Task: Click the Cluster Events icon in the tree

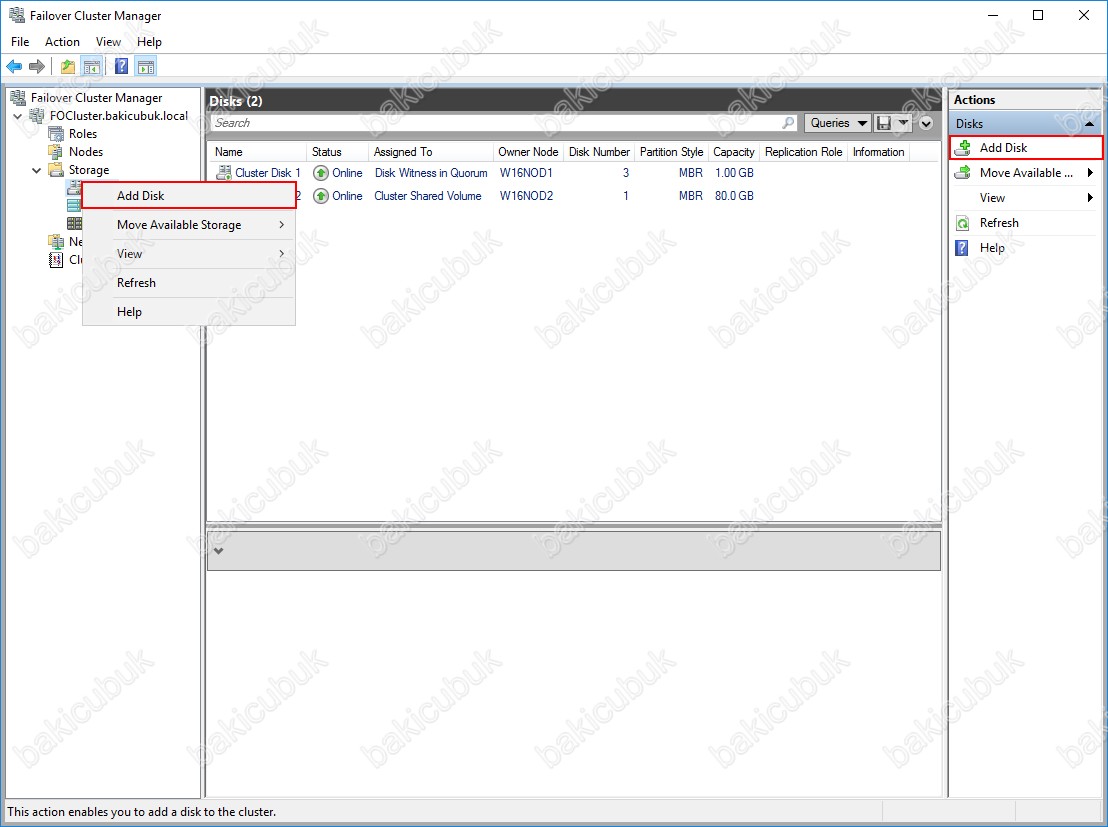Action: 56,260
